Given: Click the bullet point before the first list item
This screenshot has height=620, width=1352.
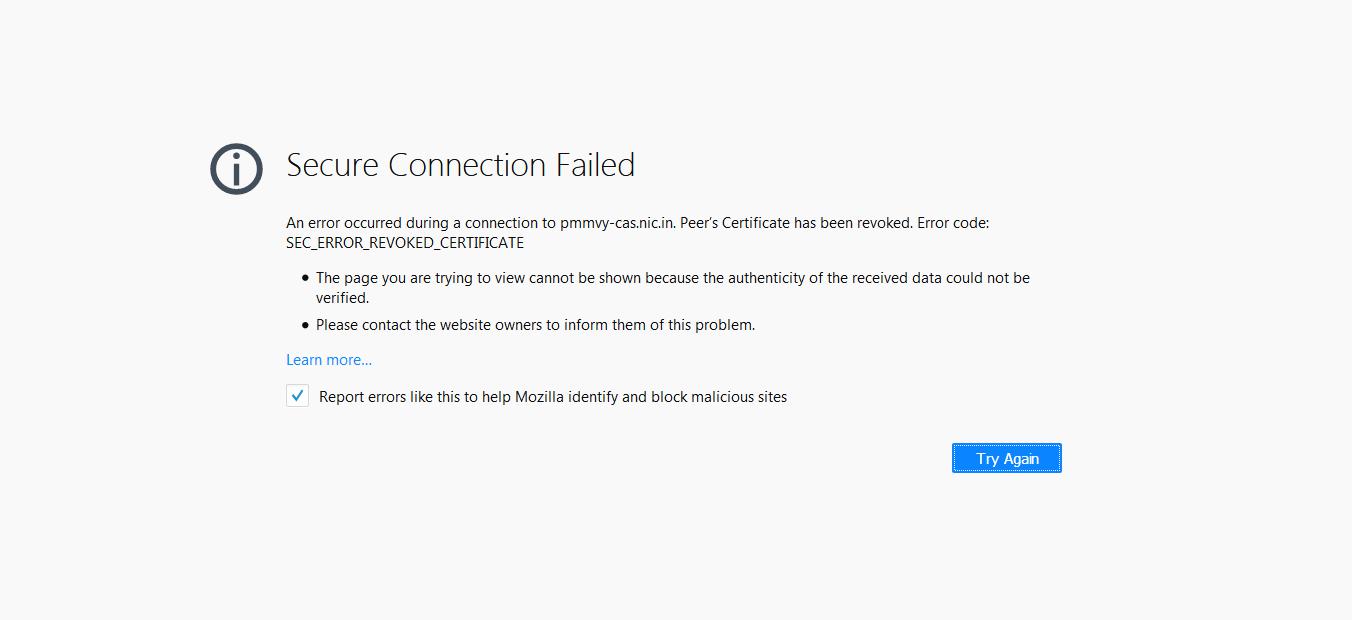Looking at the screenshot, I should point(305,277).
